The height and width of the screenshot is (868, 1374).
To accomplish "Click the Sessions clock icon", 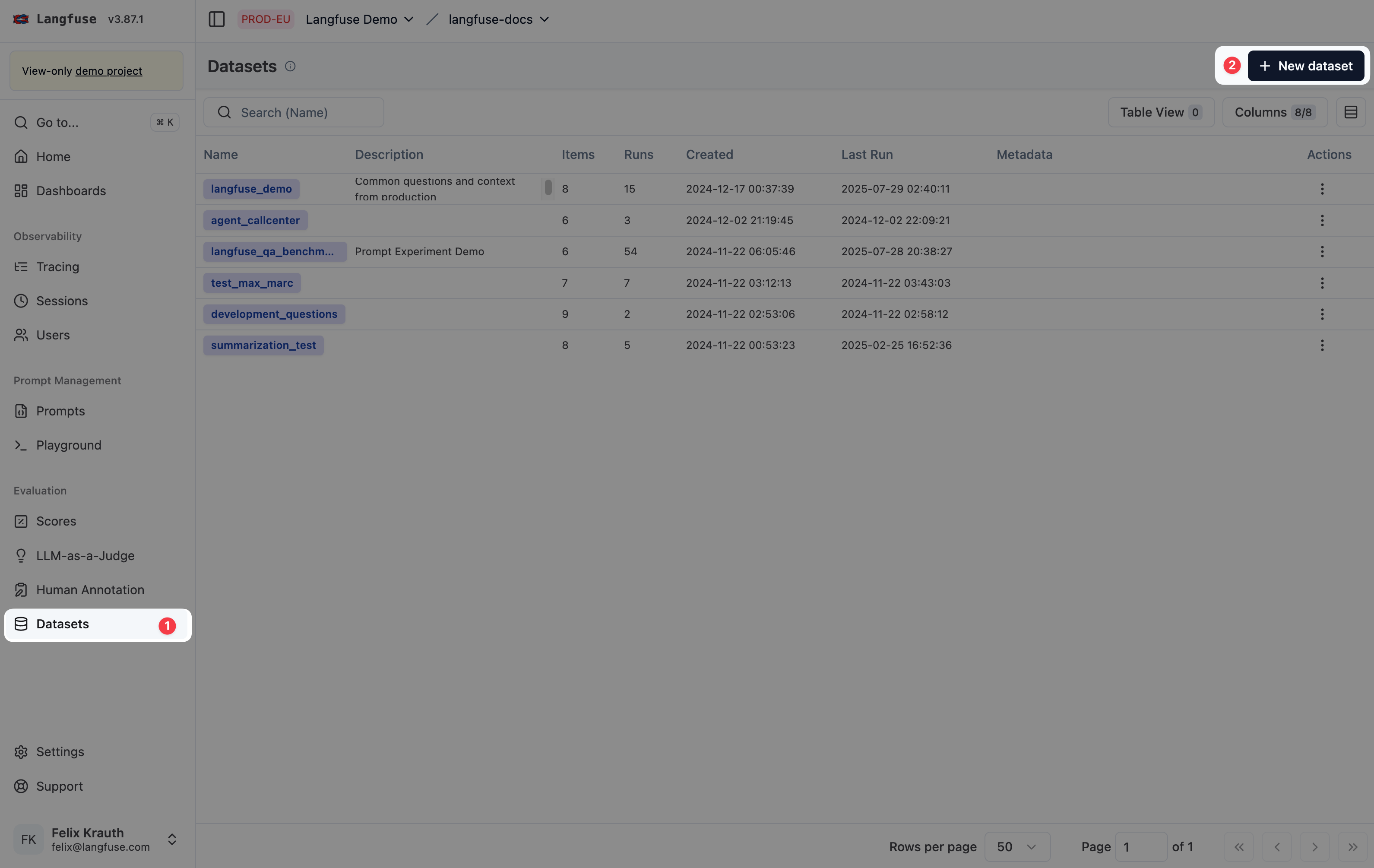I will click(21, 301).
